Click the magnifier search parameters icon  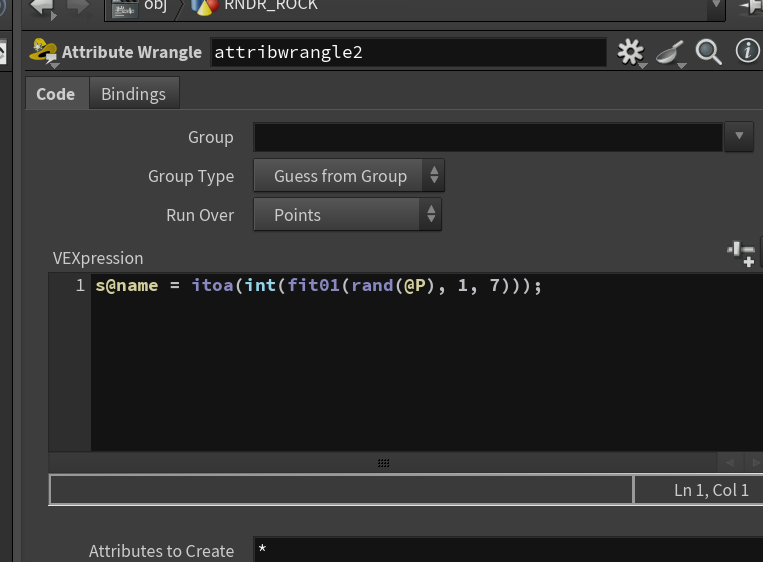[708, 52]
